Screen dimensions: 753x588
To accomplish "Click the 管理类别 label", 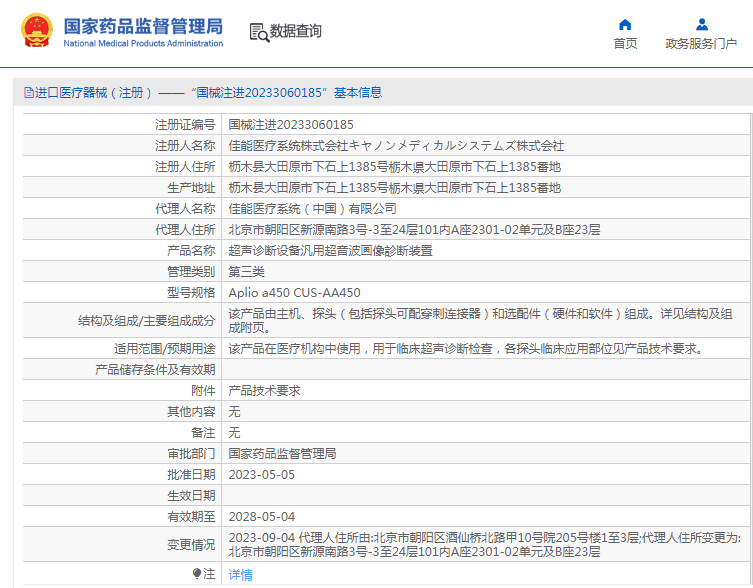I will click(x=191, y=272).
